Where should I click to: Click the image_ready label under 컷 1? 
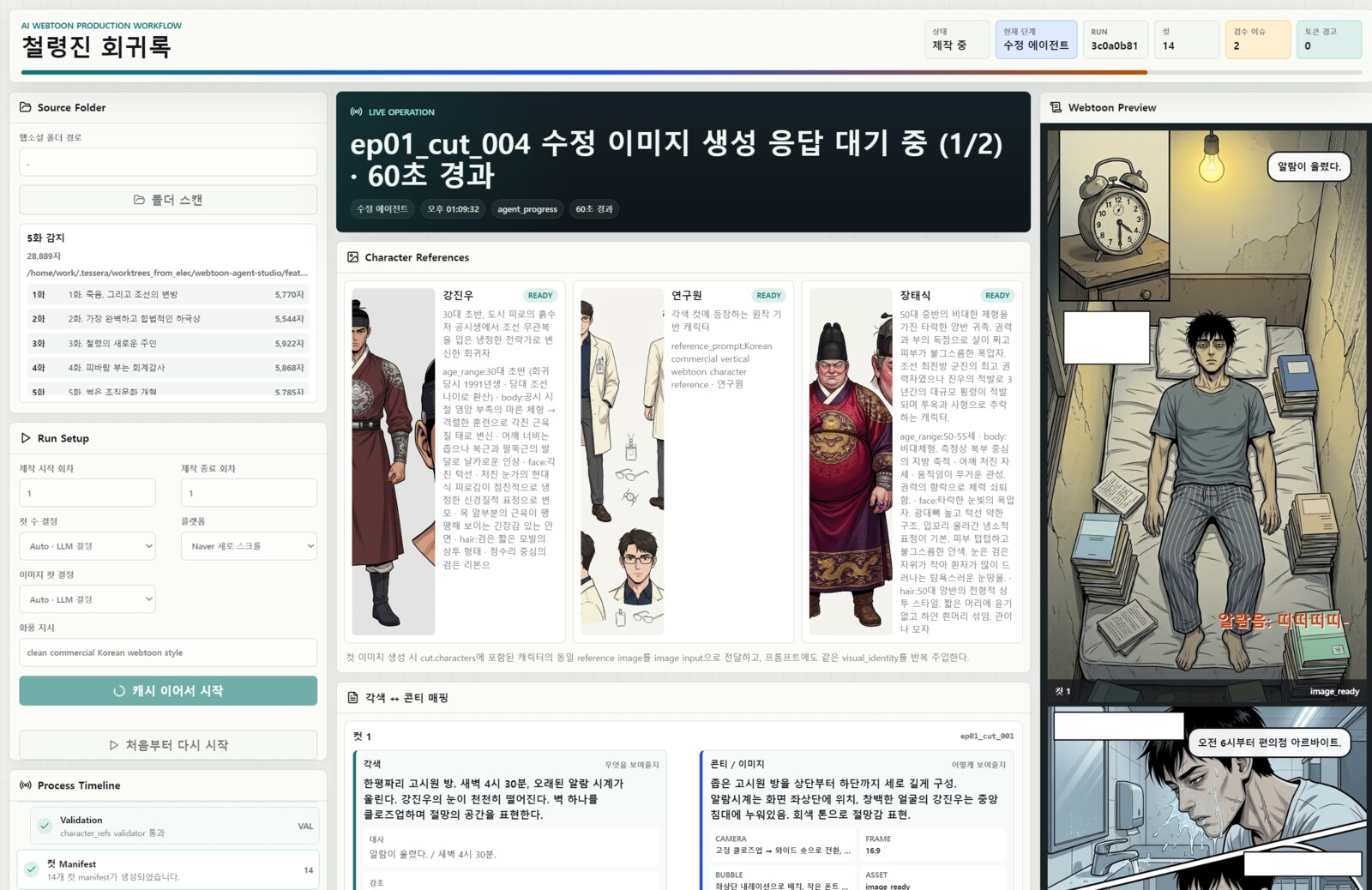coord(1334,691)
